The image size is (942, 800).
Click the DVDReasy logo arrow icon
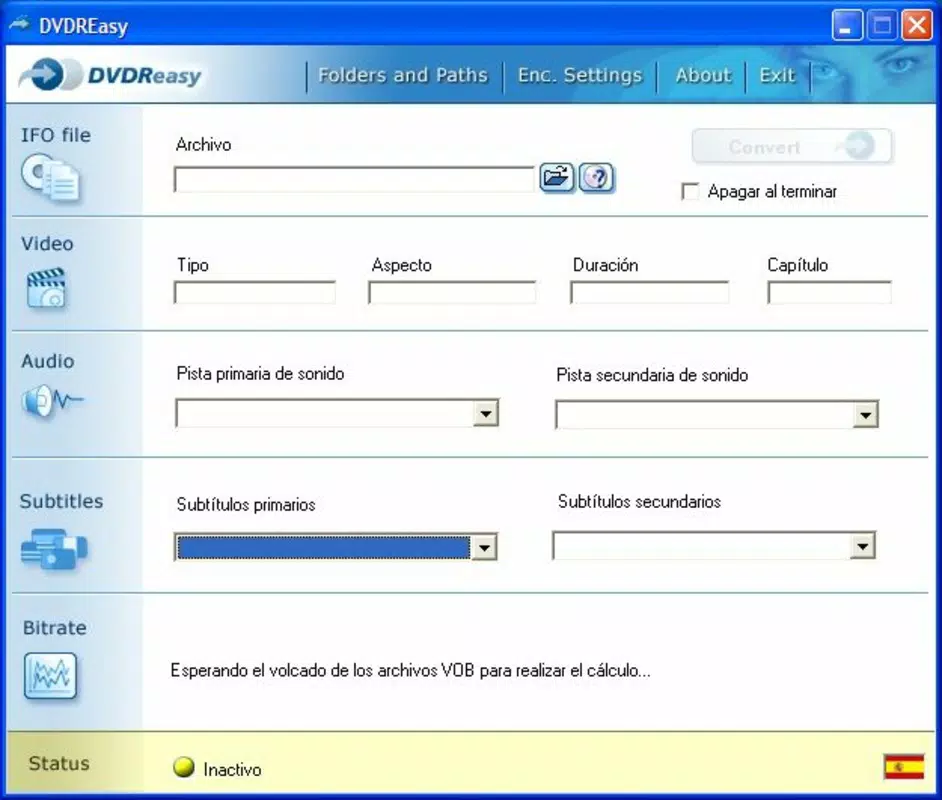tap(49, 76)
